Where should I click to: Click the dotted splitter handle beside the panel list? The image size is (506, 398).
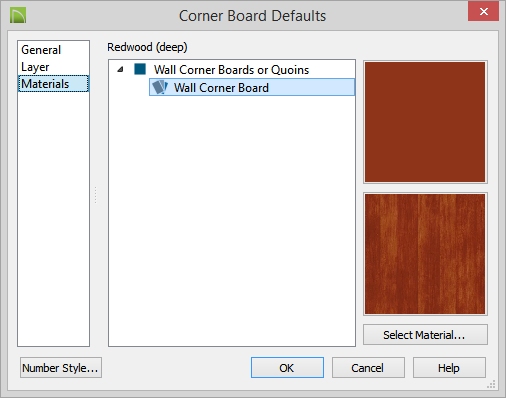[x=95, y=195]
